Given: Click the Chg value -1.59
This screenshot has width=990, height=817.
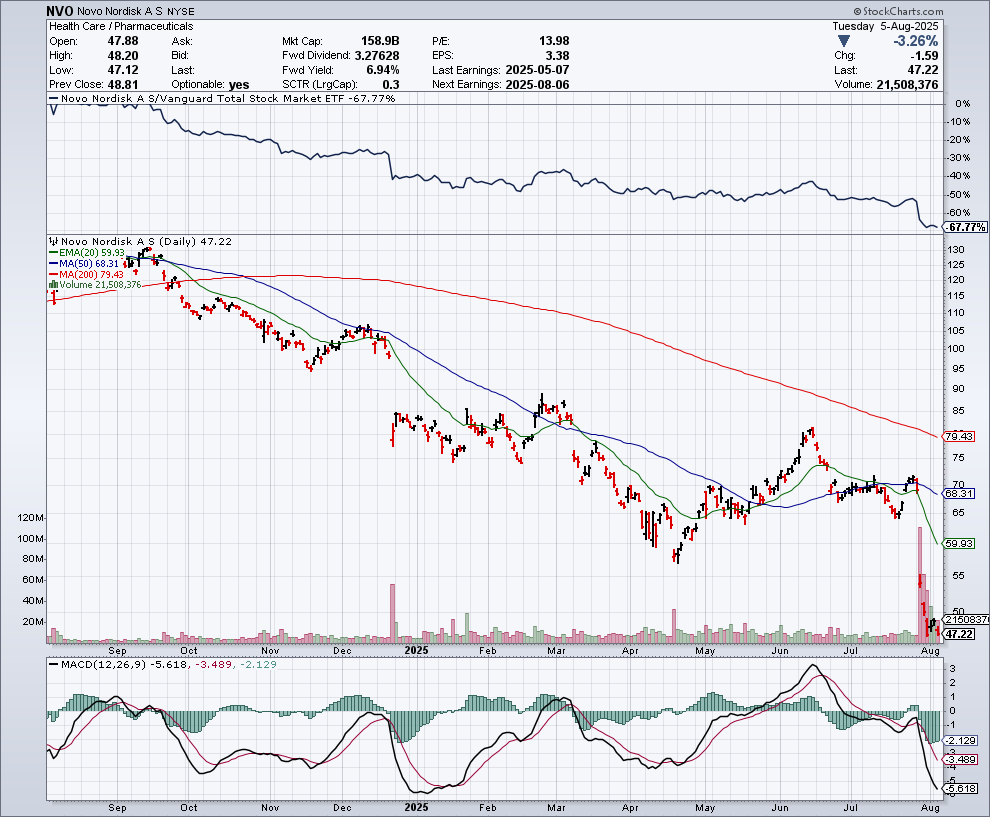Looking at the screenshot, I should coord(923,56).
